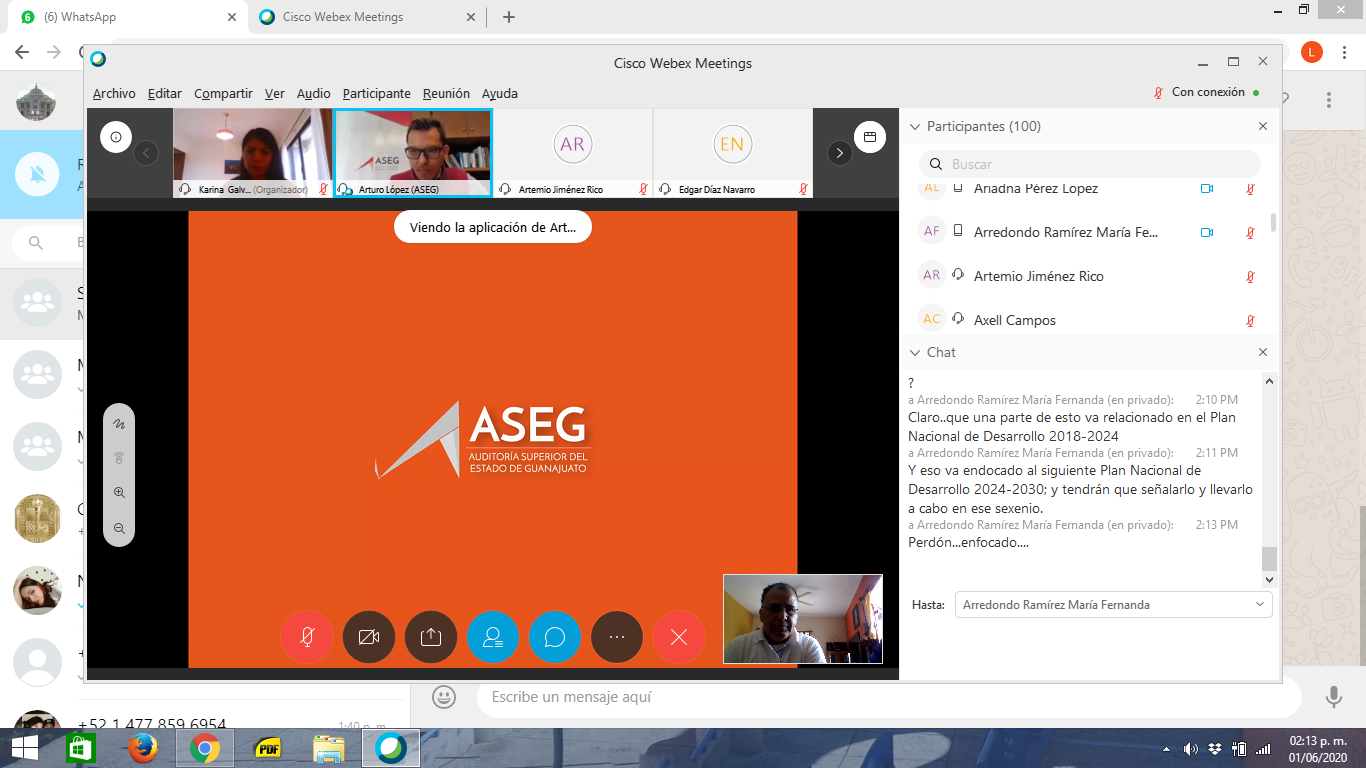Open Windows Start menu

(x=24, y=747)
